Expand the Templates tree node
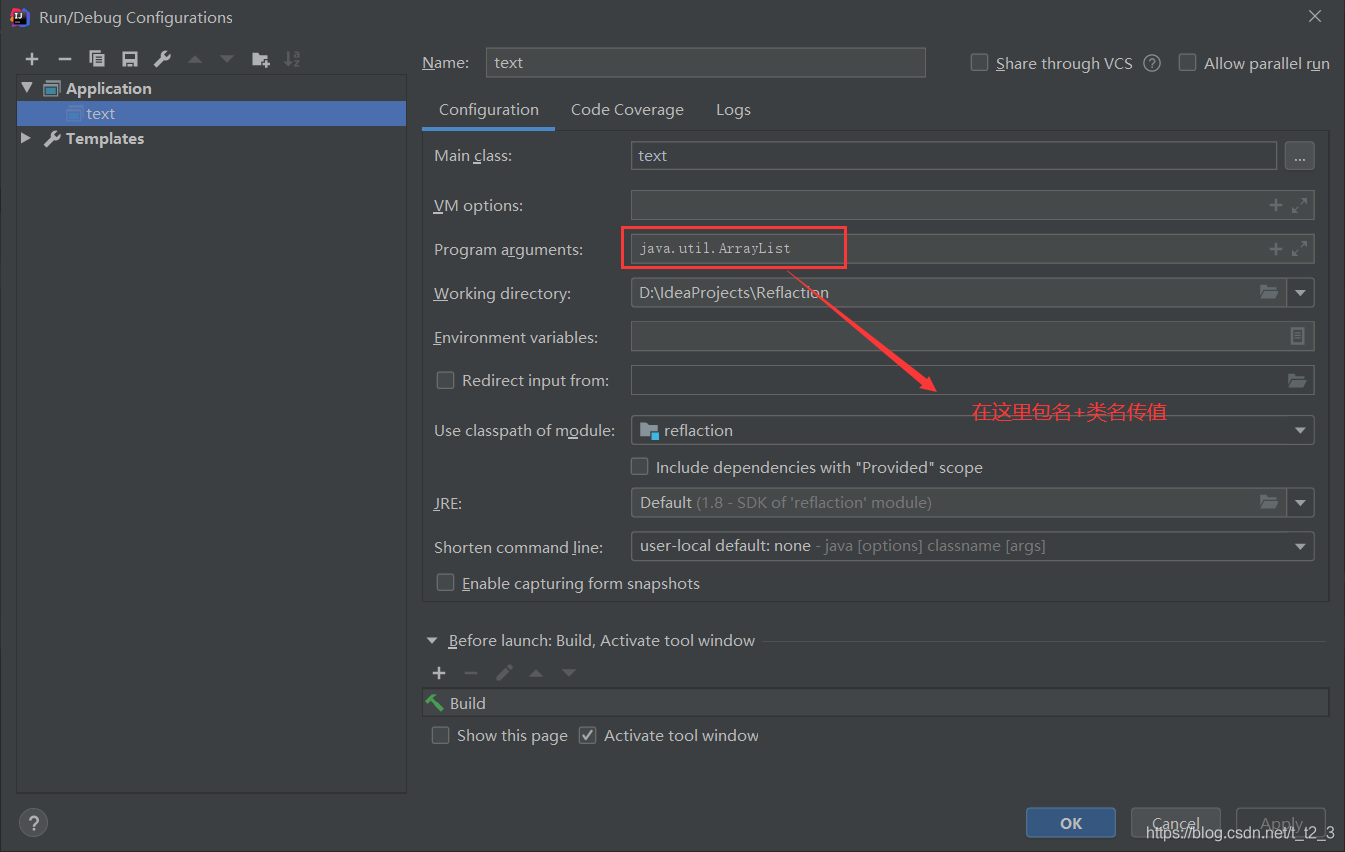 pyautogui.click(x=27, y=138)
